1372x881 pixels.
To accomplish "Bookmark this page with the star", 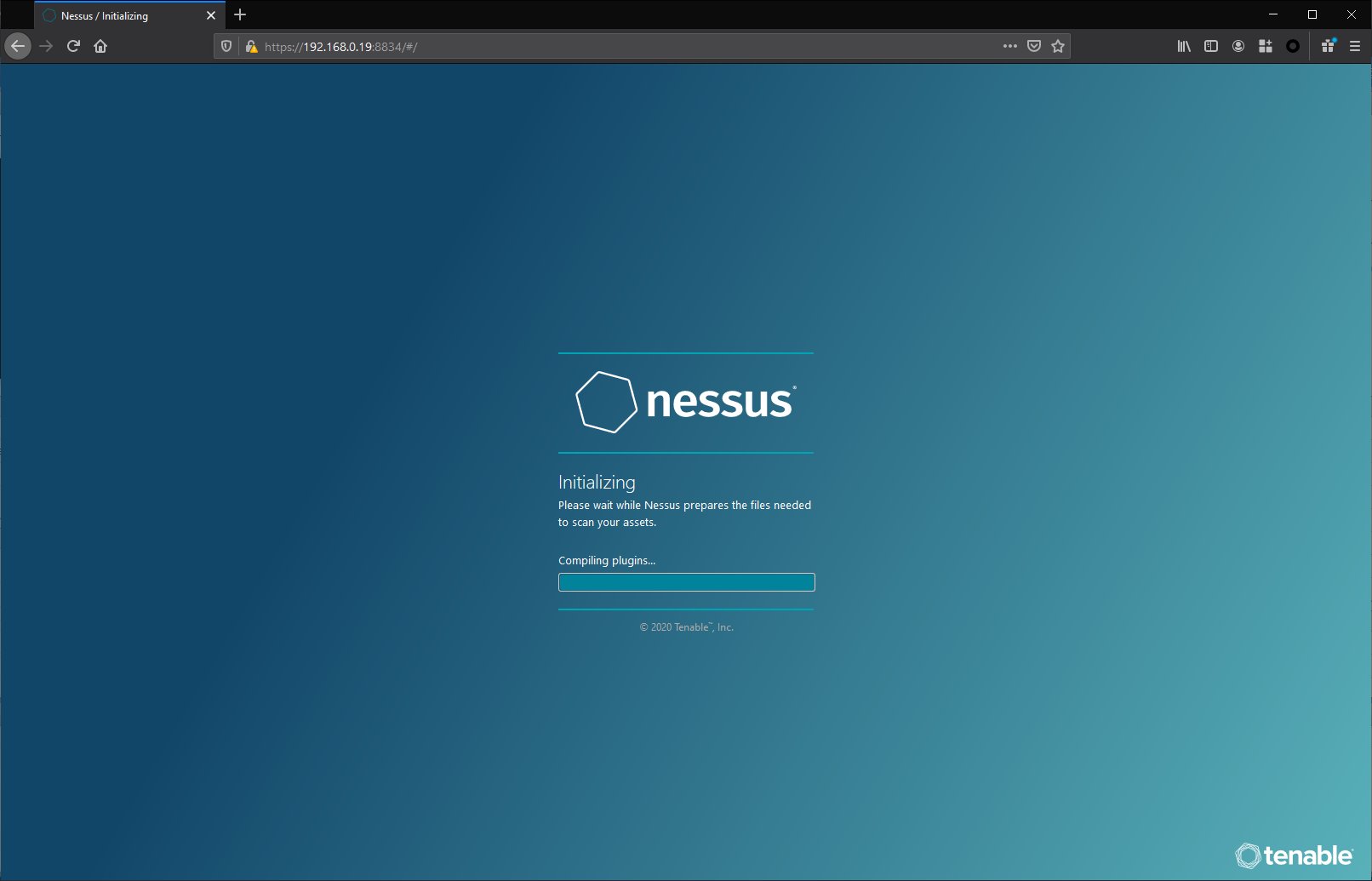I will 1058,46.
